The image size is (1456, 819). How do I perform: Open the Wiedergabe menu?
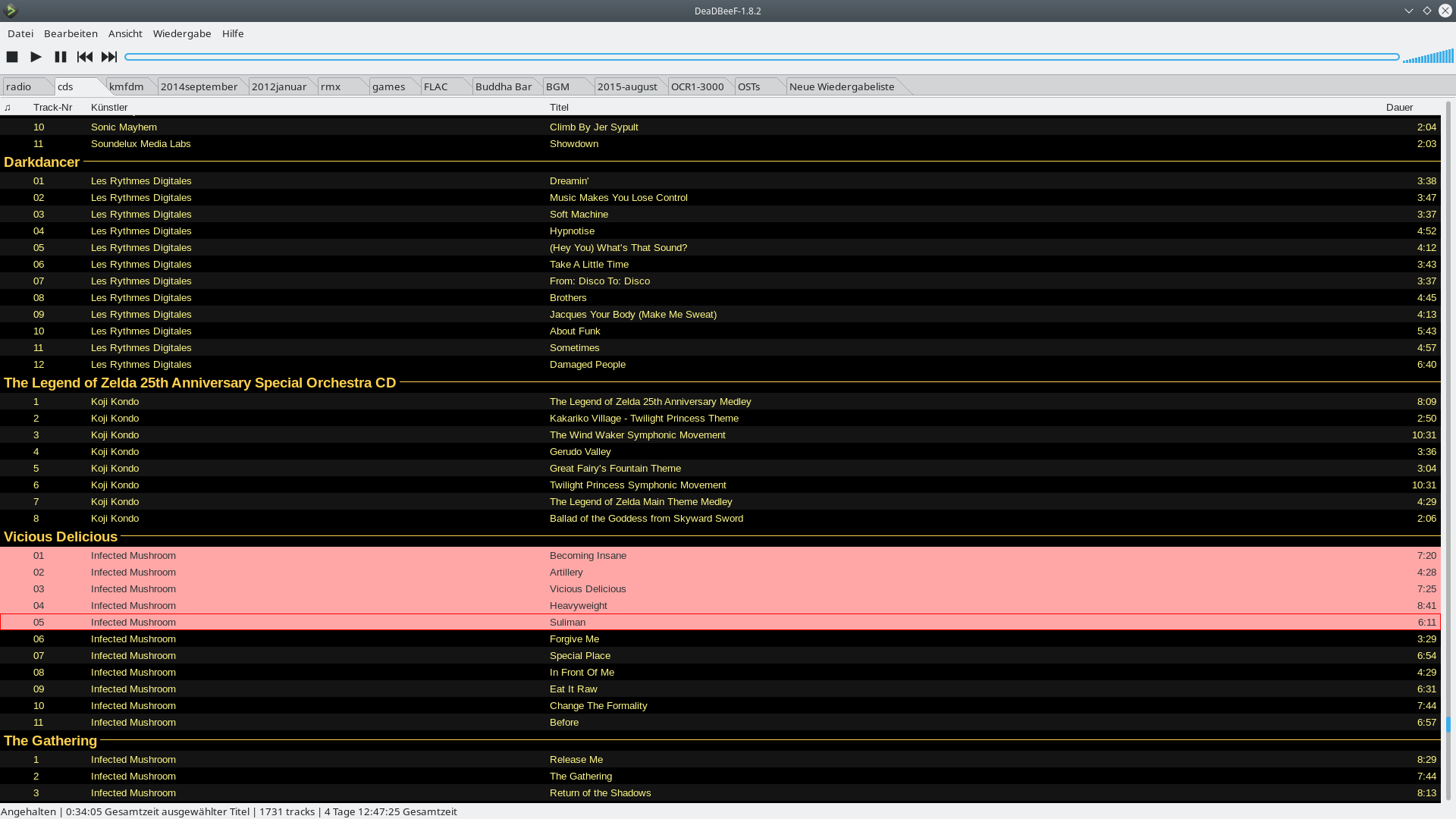pos(182,33)
